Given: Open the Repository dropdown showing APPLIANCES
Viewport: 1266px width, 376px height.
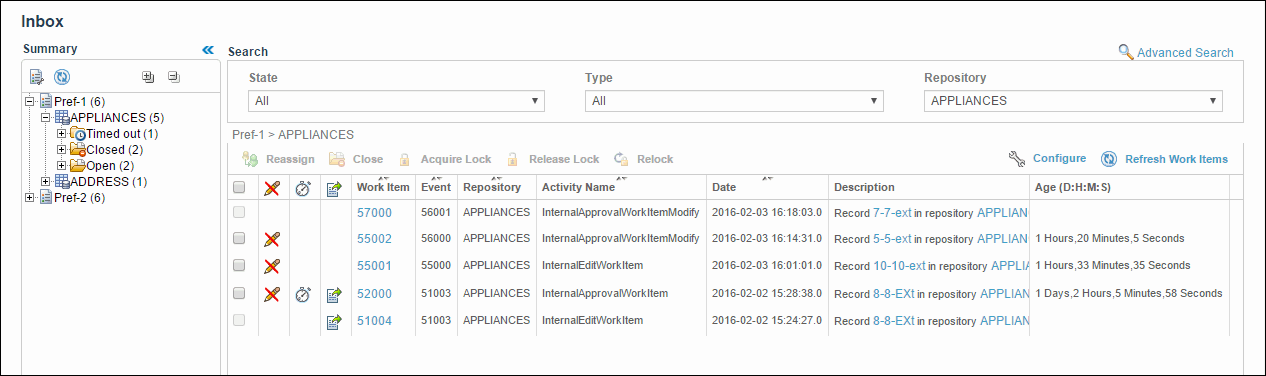Looking at the screenshot, I should (1074, 101).
